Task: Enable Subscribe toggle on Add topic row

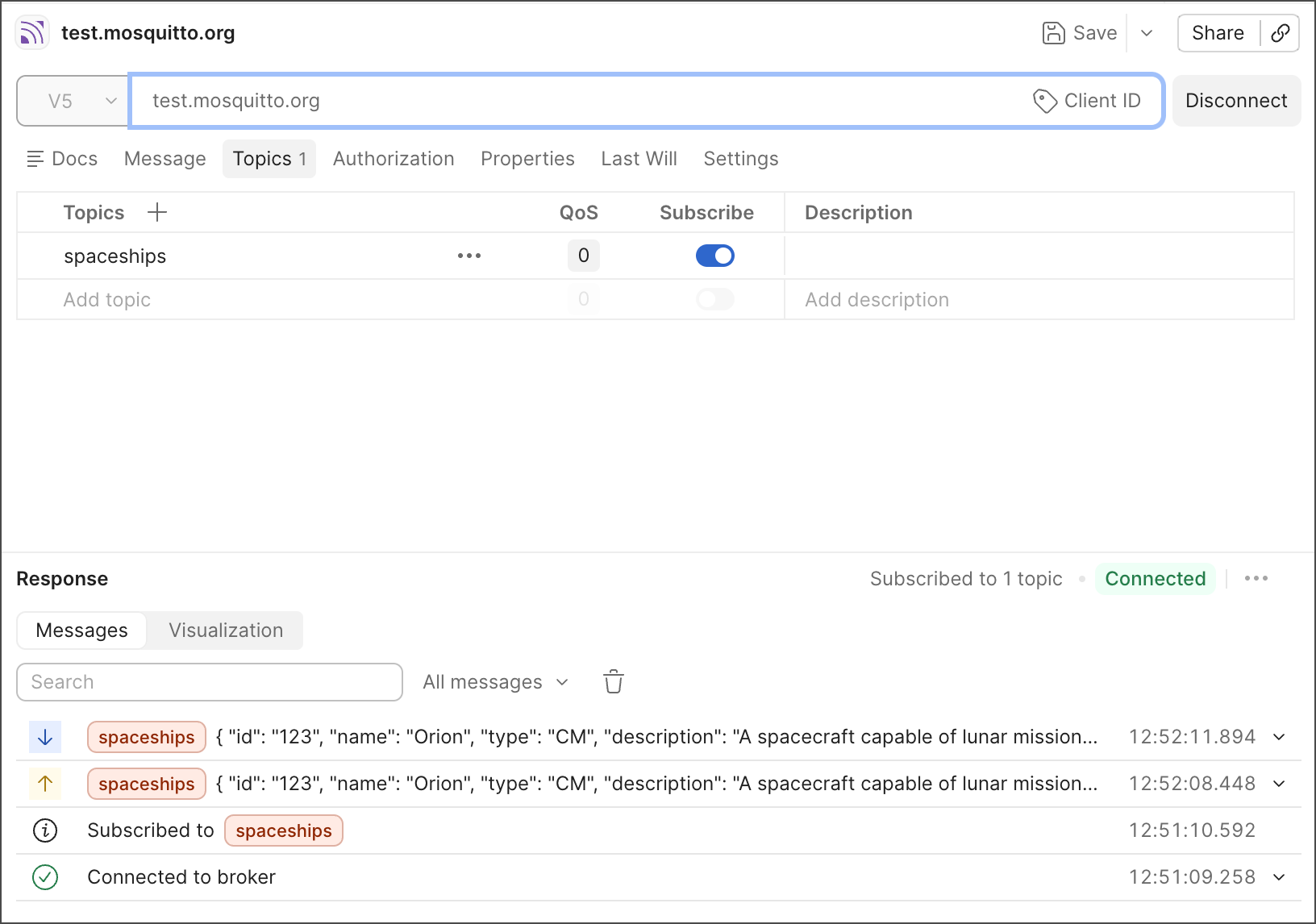Action: [x=715, y=299]
